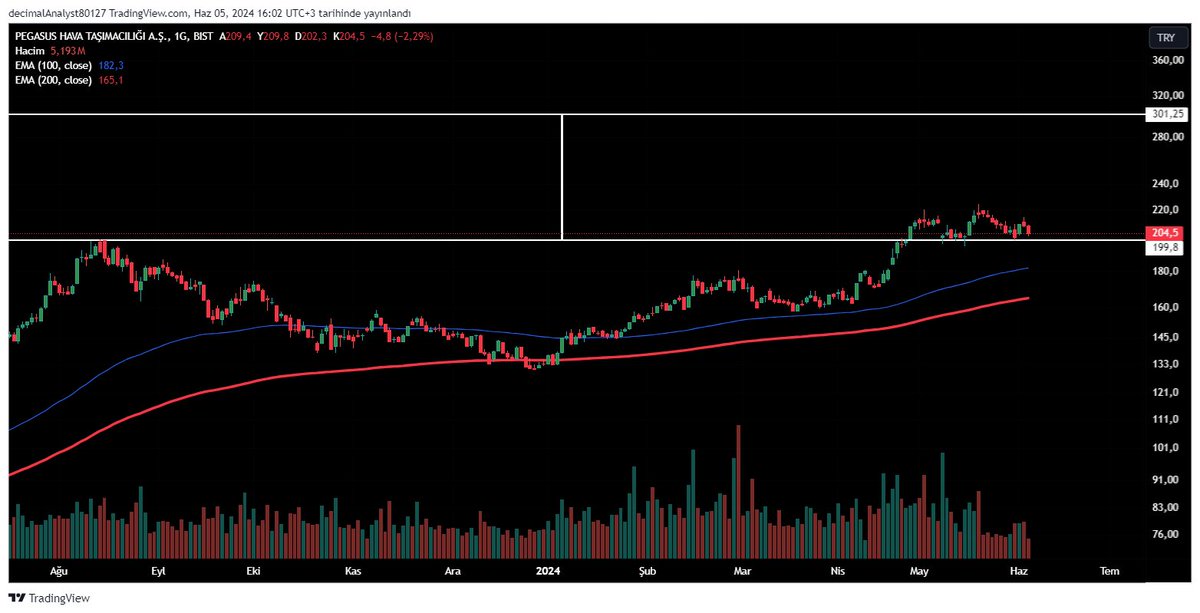Click the Tem label on the time axis
The width and height of the screenshot is (1200, 613).
point(1109,571)
